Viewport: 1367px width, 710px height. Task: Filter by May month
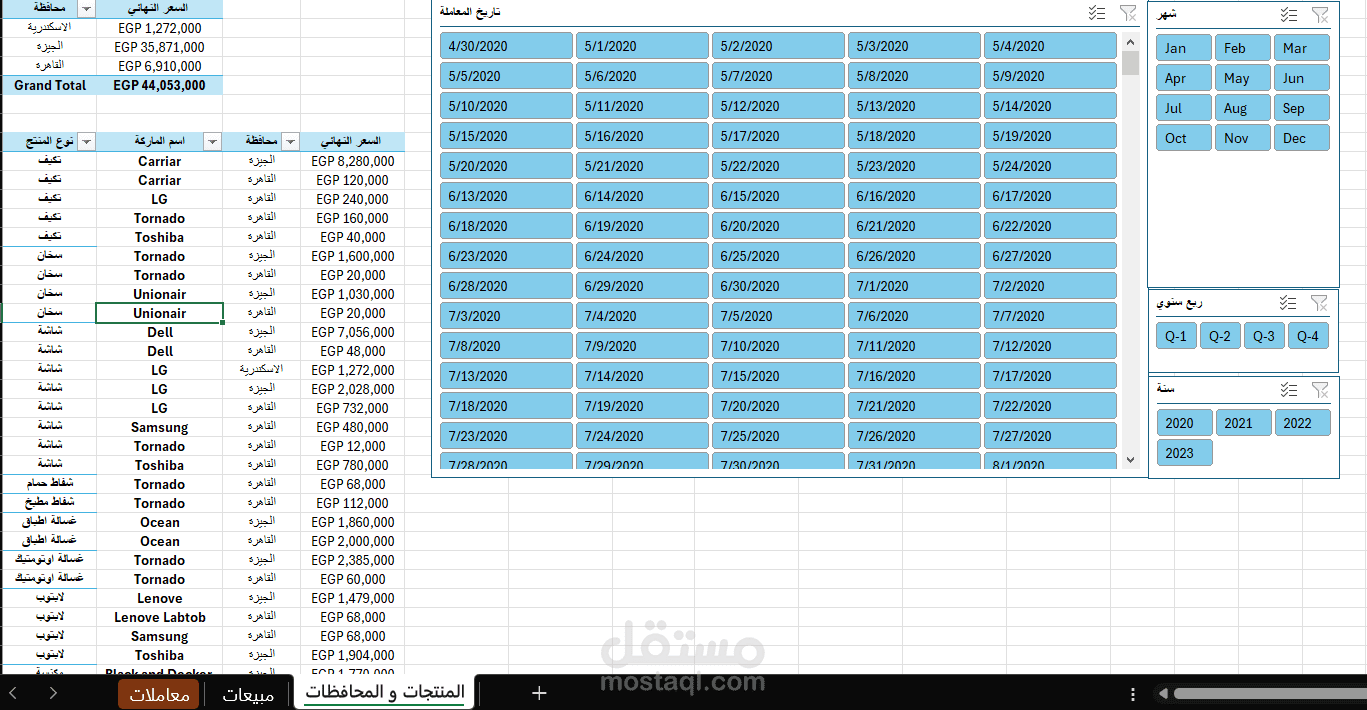[x=1243, y=78]
